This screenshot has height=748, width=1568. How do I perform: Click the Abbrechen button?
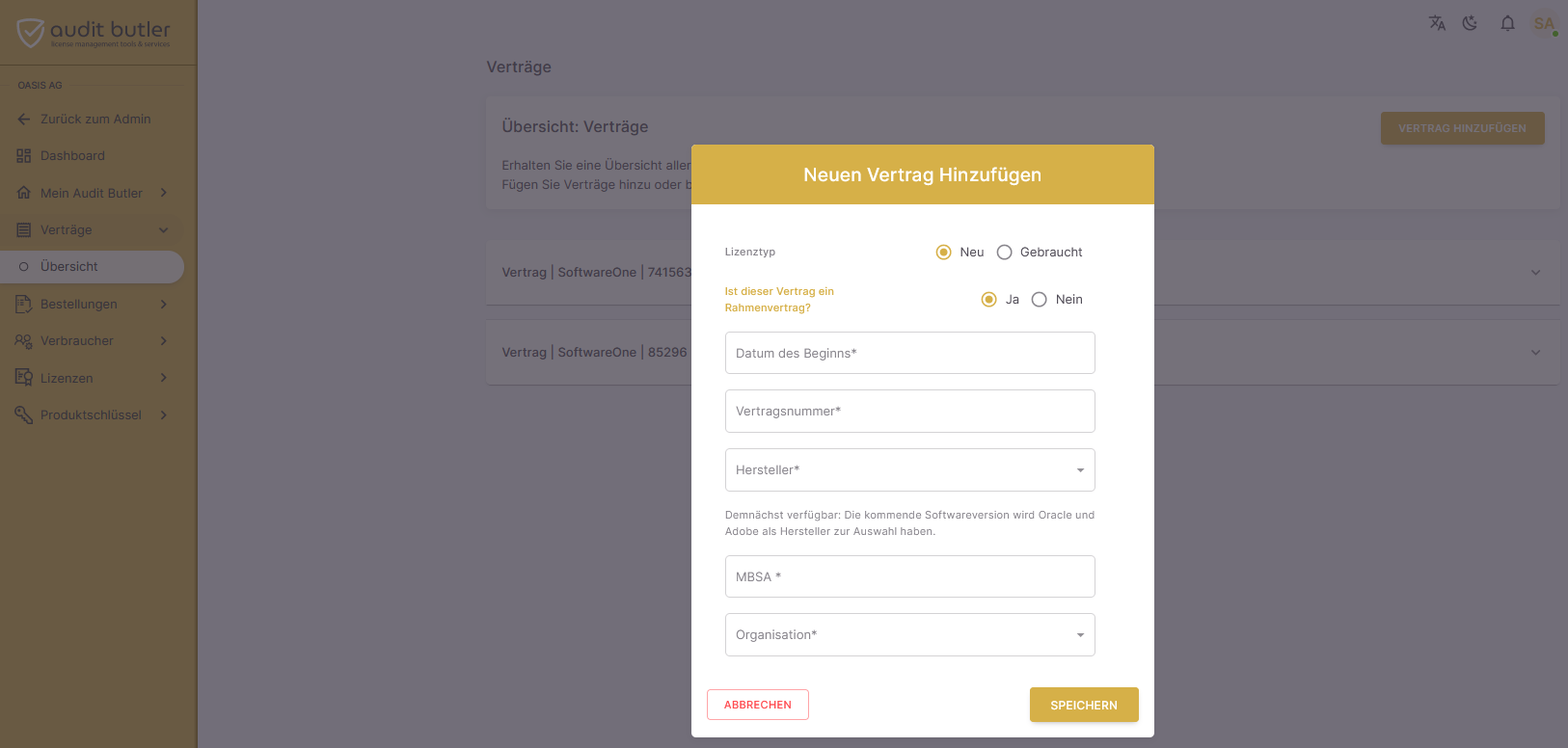click(x=758, y=705)
